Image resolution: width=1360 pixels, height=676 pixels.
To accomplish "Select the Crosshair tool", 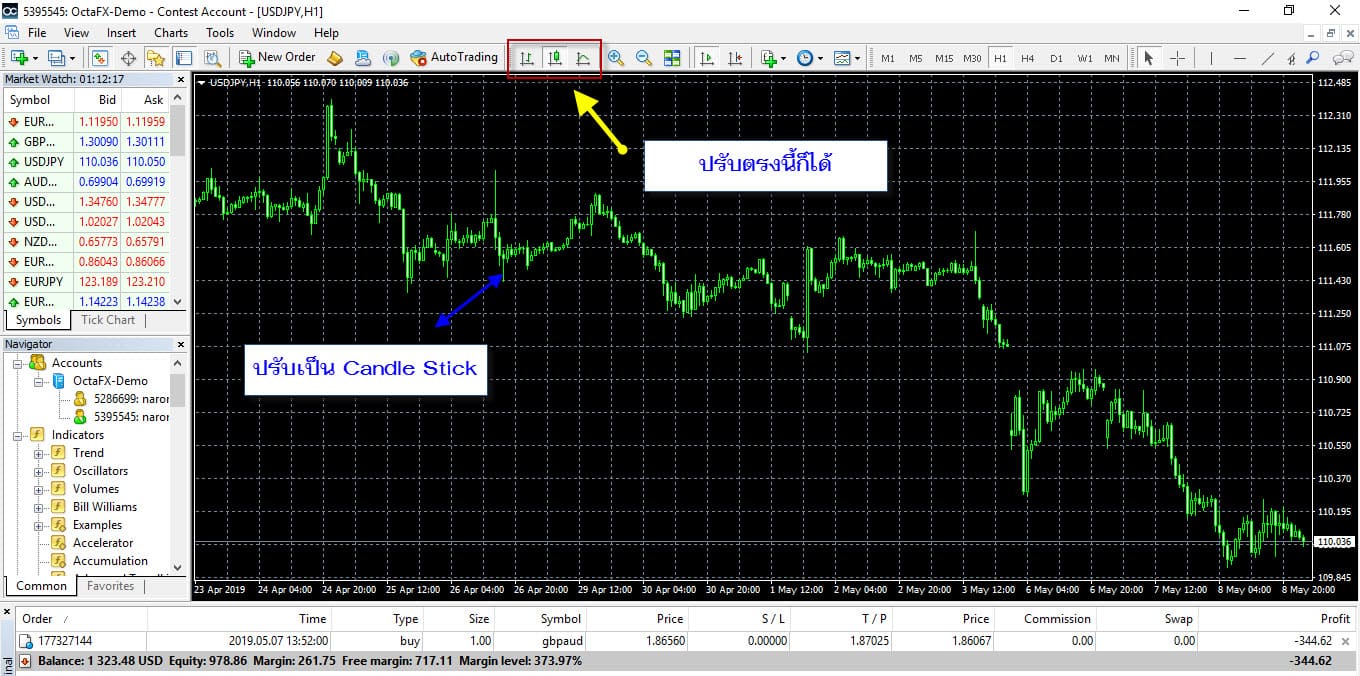I will [x=1177, y=58].
